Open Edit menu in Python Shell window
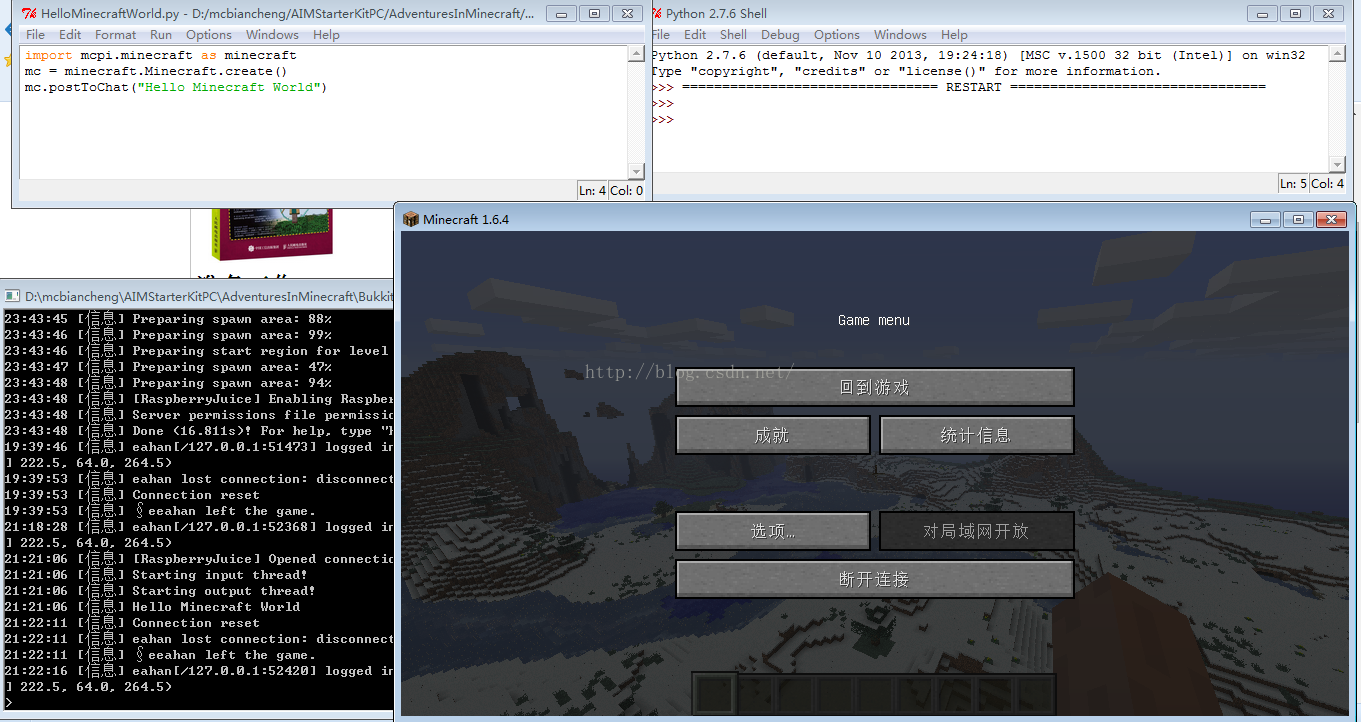Image resolution: width=1361 pixels, height=722 pixels. [x=695, y=34]
